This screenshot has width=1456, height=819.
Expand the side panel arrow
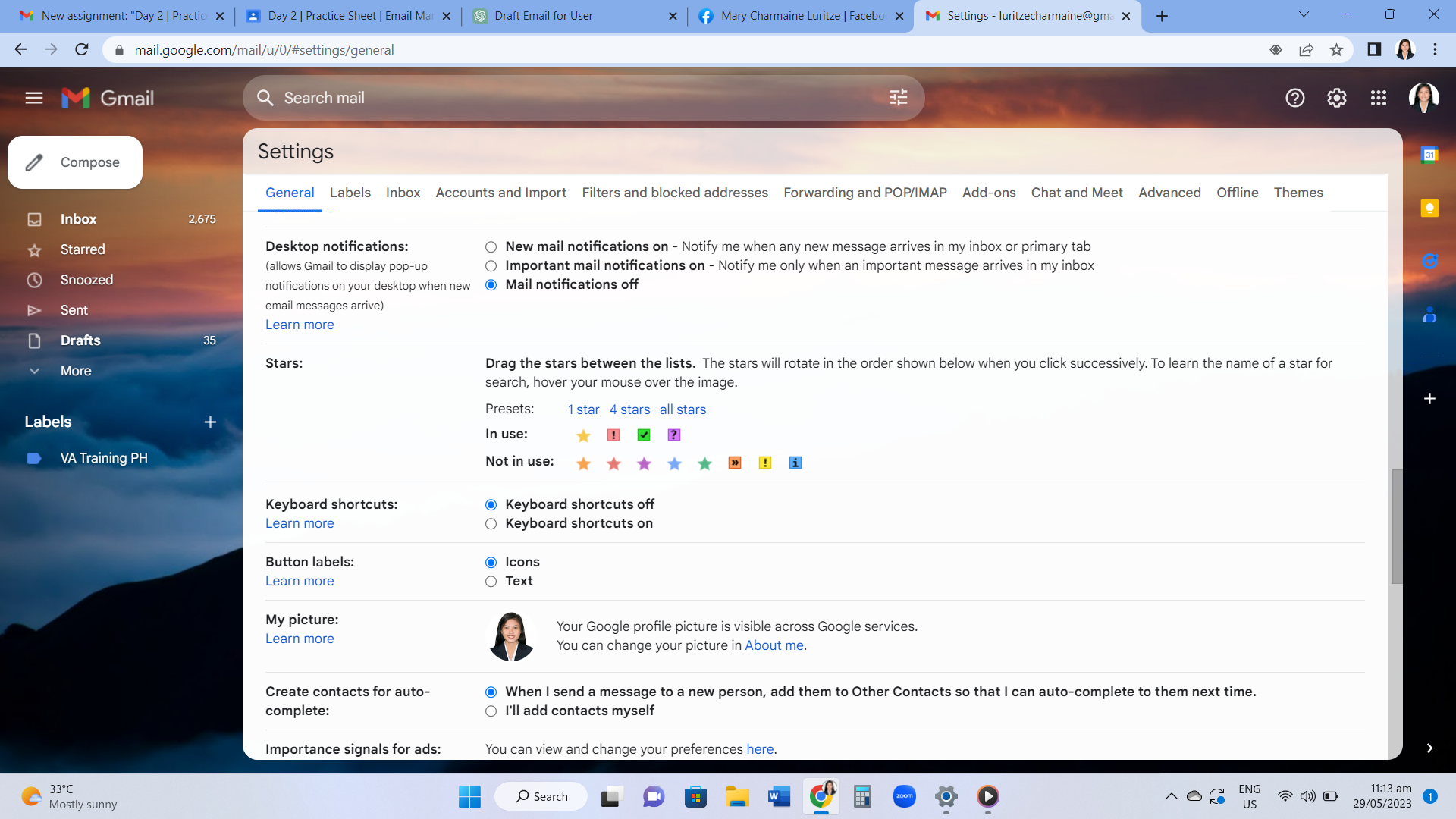click(1429, 748)
